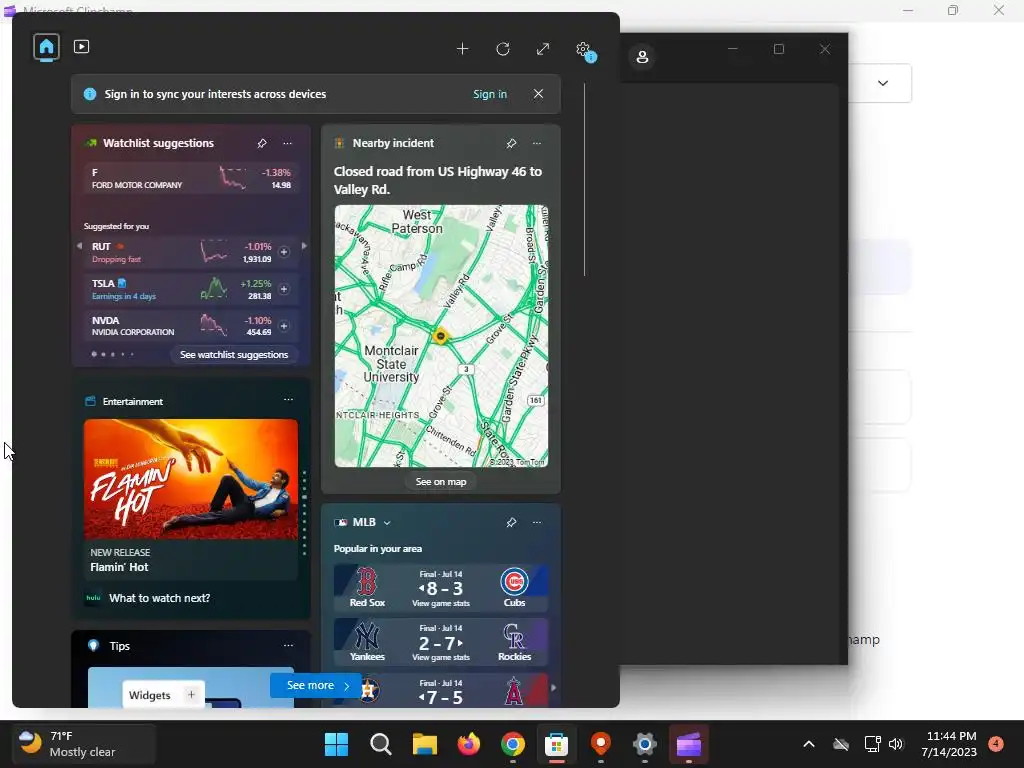Go to previous watchlist suggestion page
Image resolution: width=1024 pixels, height=768 pixels.
(79, 246)
